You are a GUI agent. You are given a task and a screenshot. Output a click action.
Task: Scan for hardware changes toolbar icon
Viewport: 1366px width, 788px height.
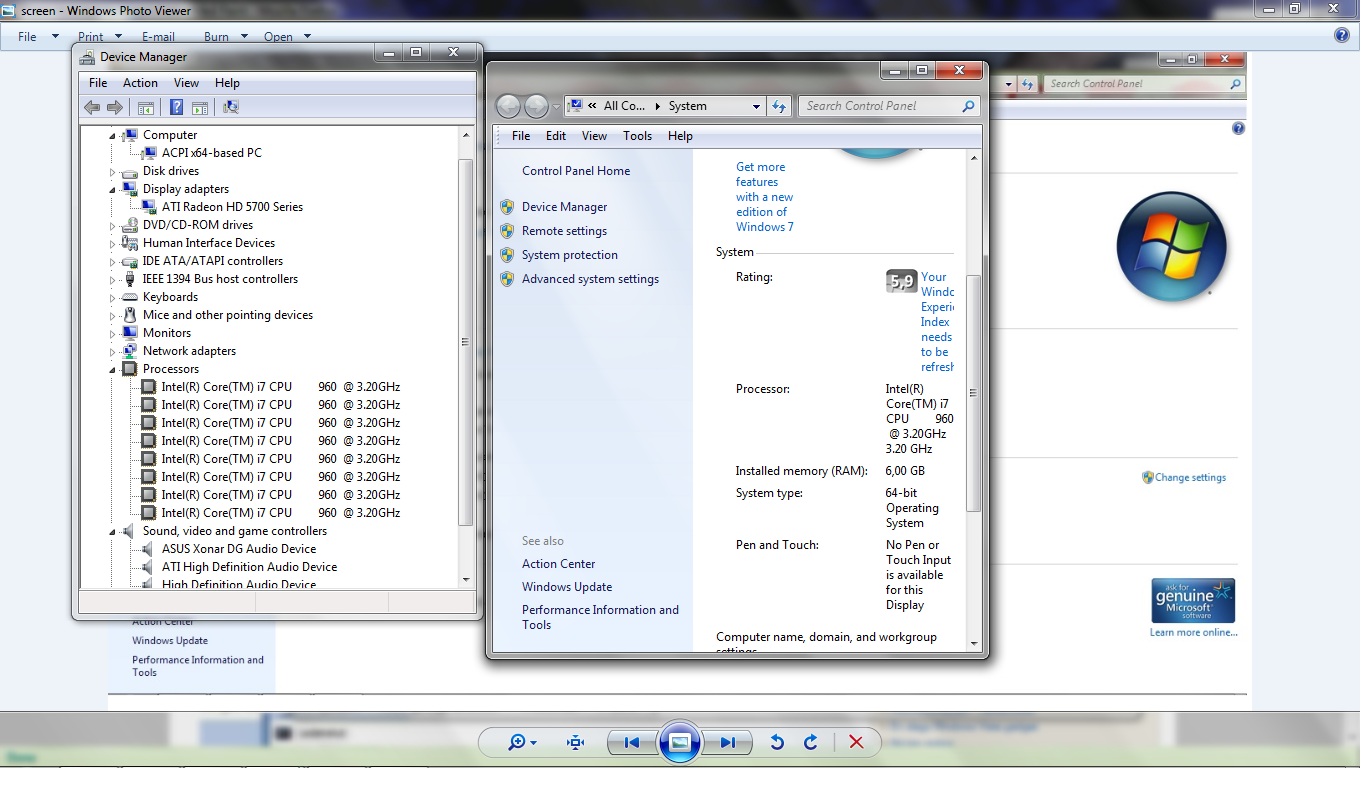(x=231, y=107)
